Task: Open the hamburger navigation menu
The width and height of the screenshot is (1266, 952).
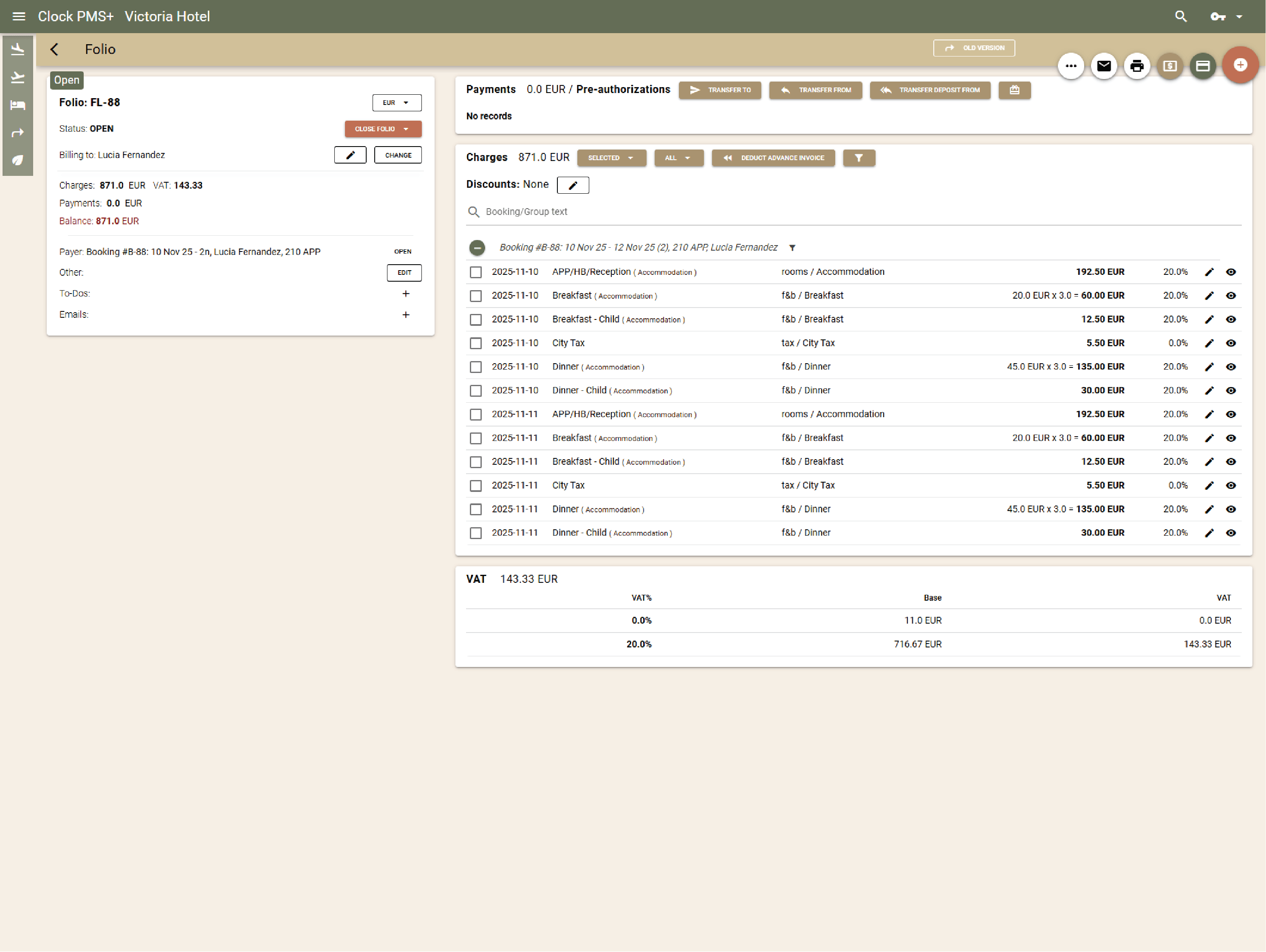Action: (x=19, y=16)
